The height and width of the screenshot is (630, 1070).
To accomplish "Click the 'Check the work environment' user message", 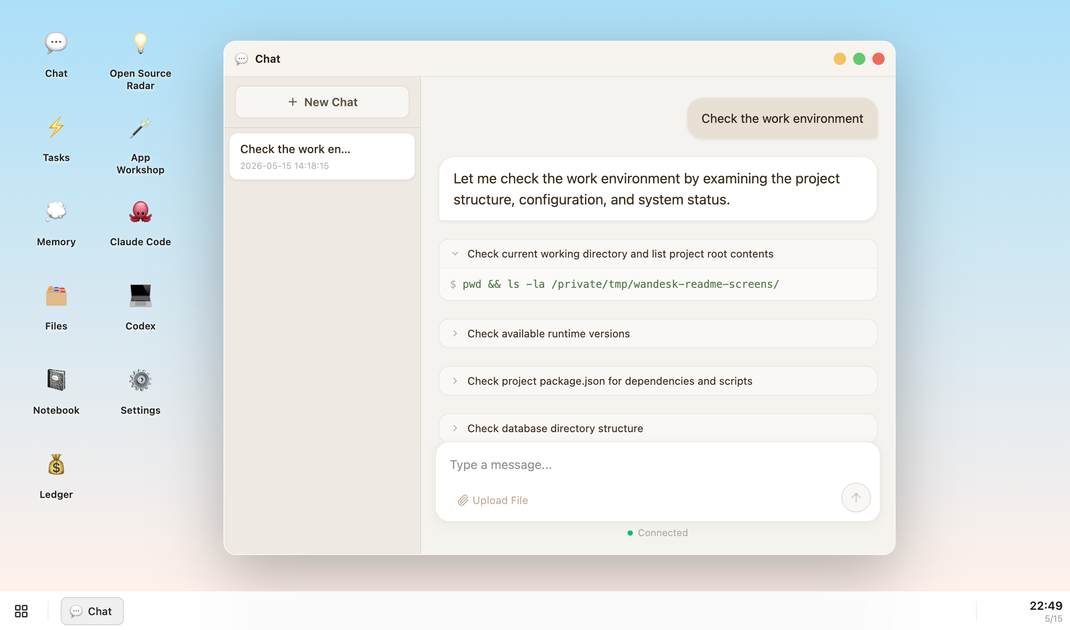I will 782,119.
